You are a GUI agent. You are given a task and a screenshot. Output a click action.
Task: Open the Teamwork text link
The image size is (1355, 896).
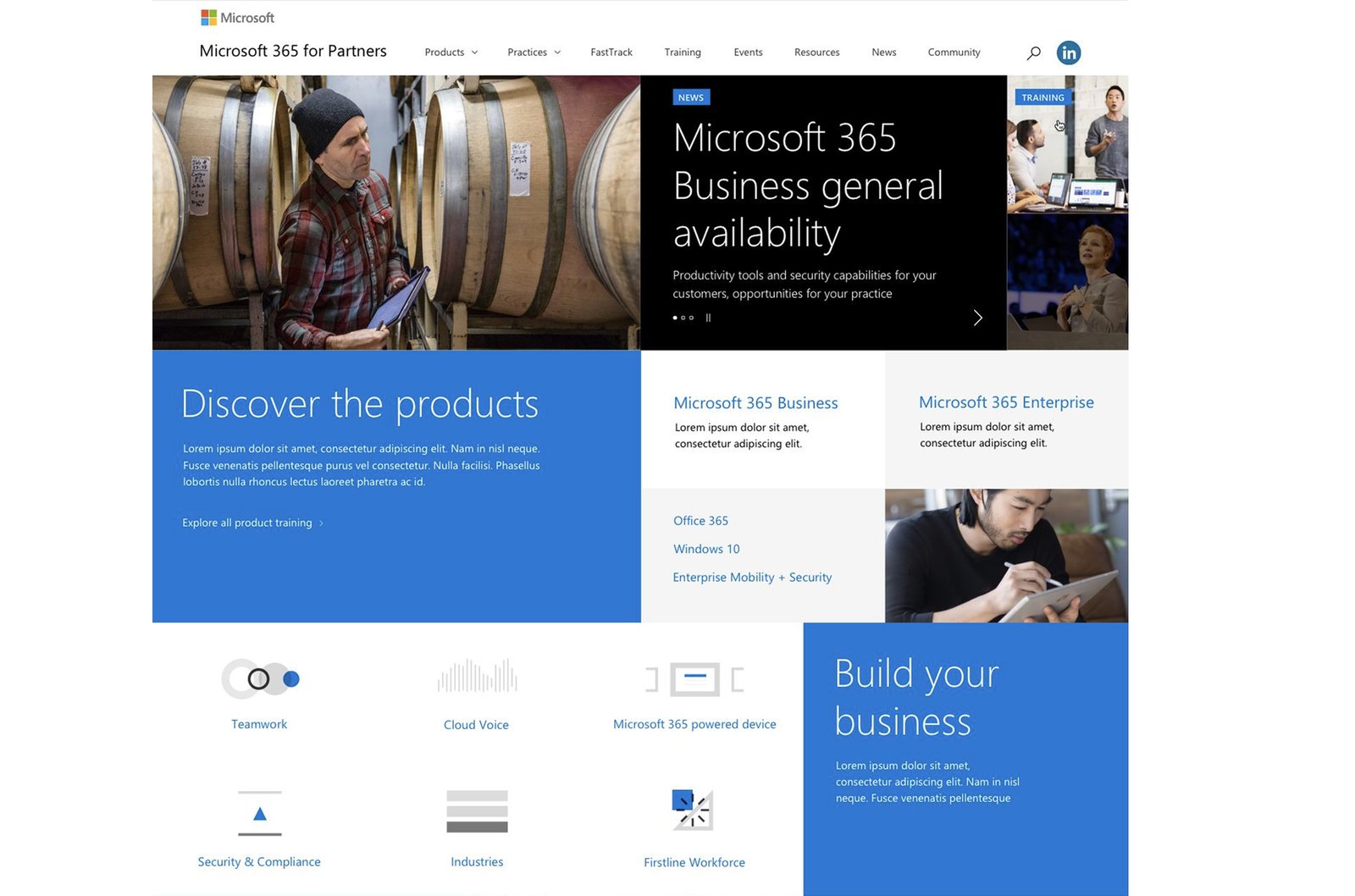(259, 724)
